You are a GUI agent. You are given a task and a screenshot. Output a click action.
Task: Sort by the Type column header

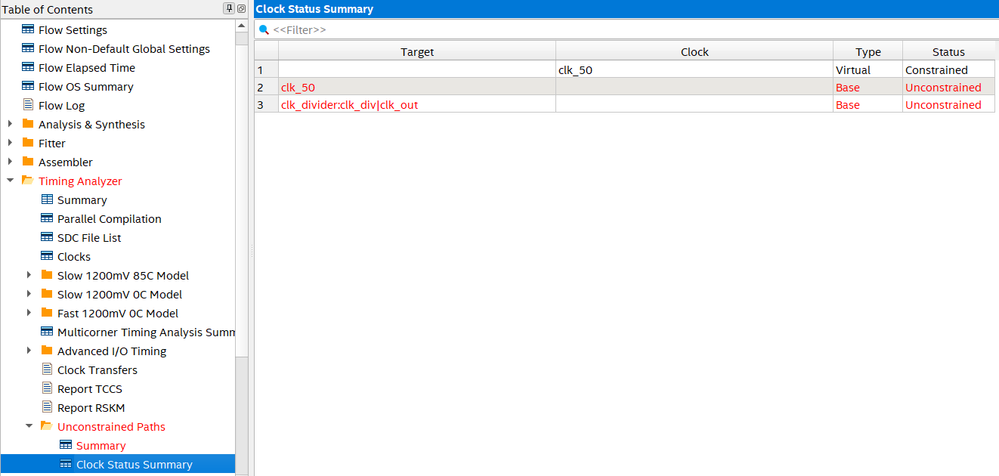(x=868, y=52)
